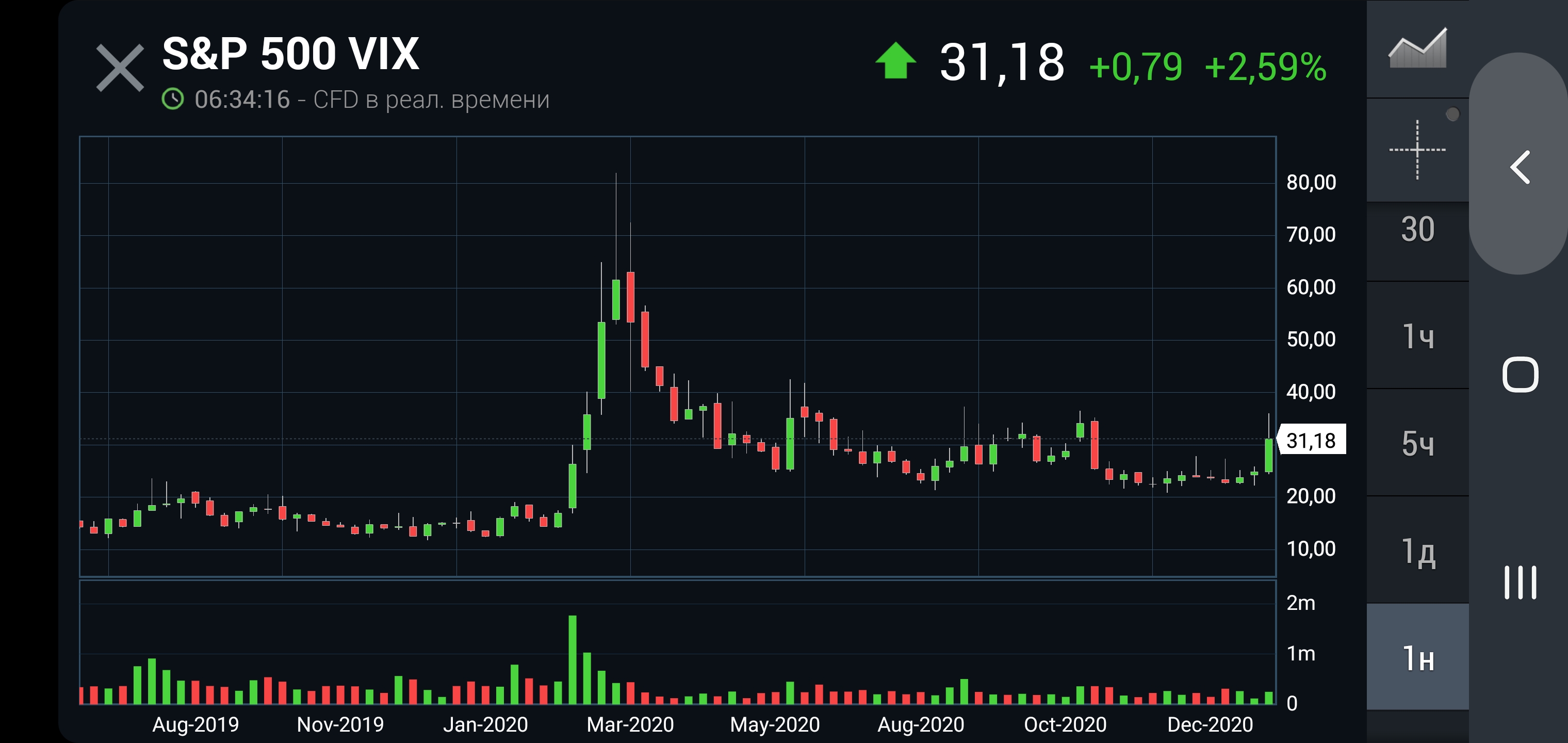Tap the clock icon near timestamp
The width and height of the screenshot is (1568, 743).
[x=173, y=99]
